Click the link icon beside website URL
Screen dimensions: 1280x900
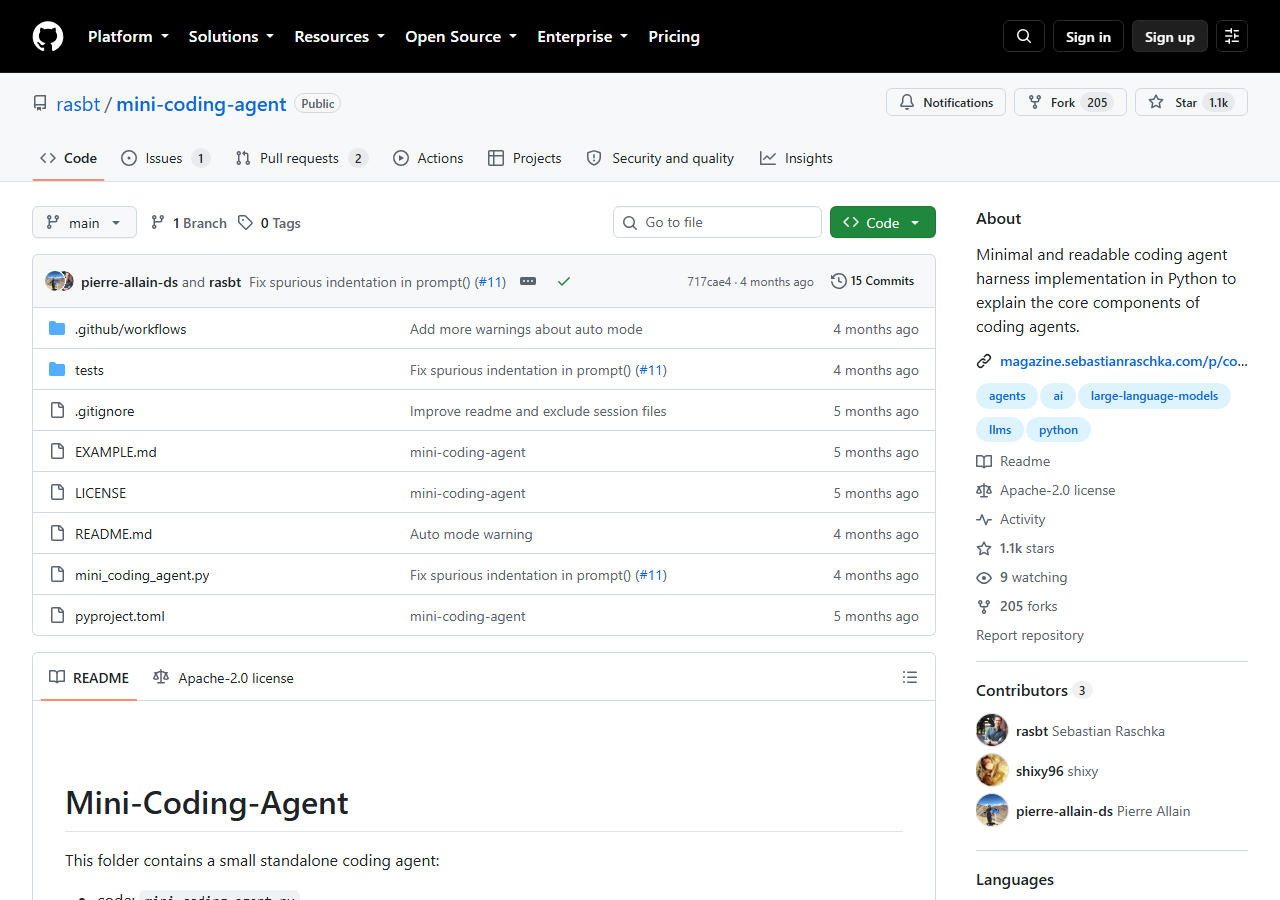[984, 361]
